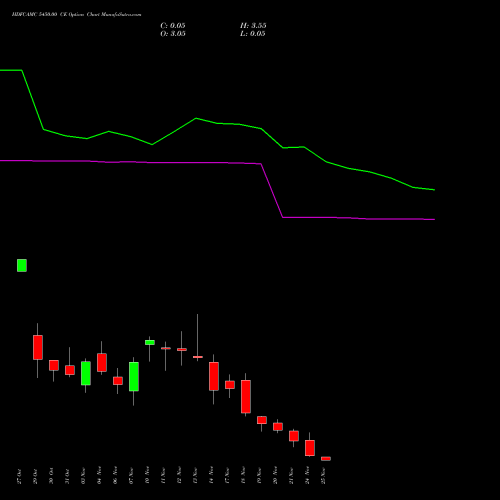
Task: Click the '20 Nov' date label
Action: [x=275, y=476]
